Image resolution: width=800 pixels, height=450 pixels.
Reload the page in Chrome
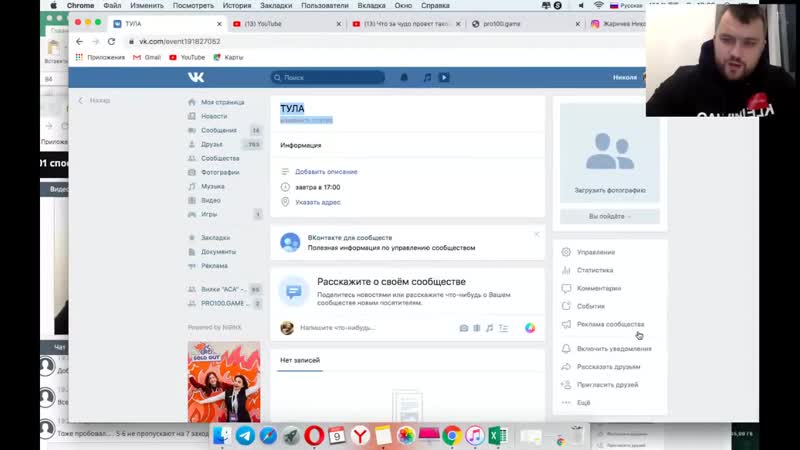111,41
